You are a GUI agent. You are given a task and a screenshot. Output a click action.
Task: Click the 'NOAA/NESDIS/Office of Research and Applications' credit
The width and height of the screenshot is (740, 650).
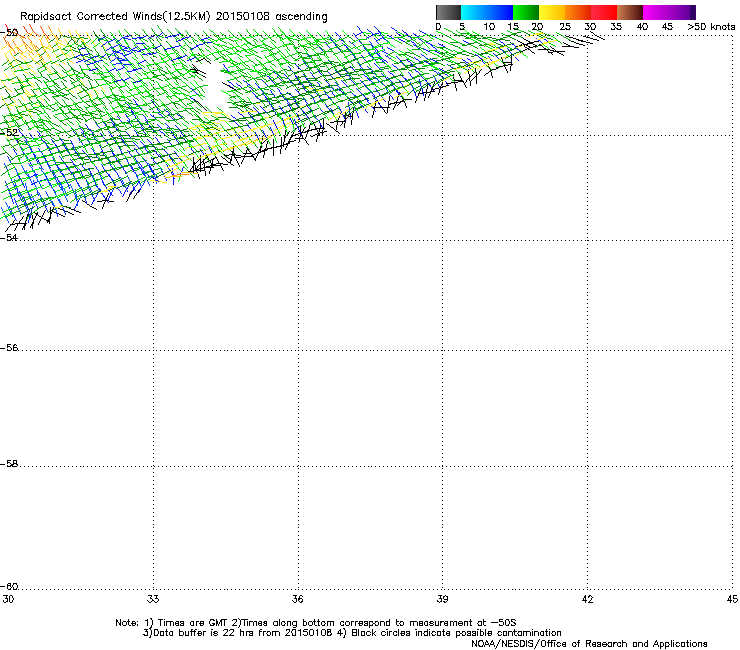(589, 644)
